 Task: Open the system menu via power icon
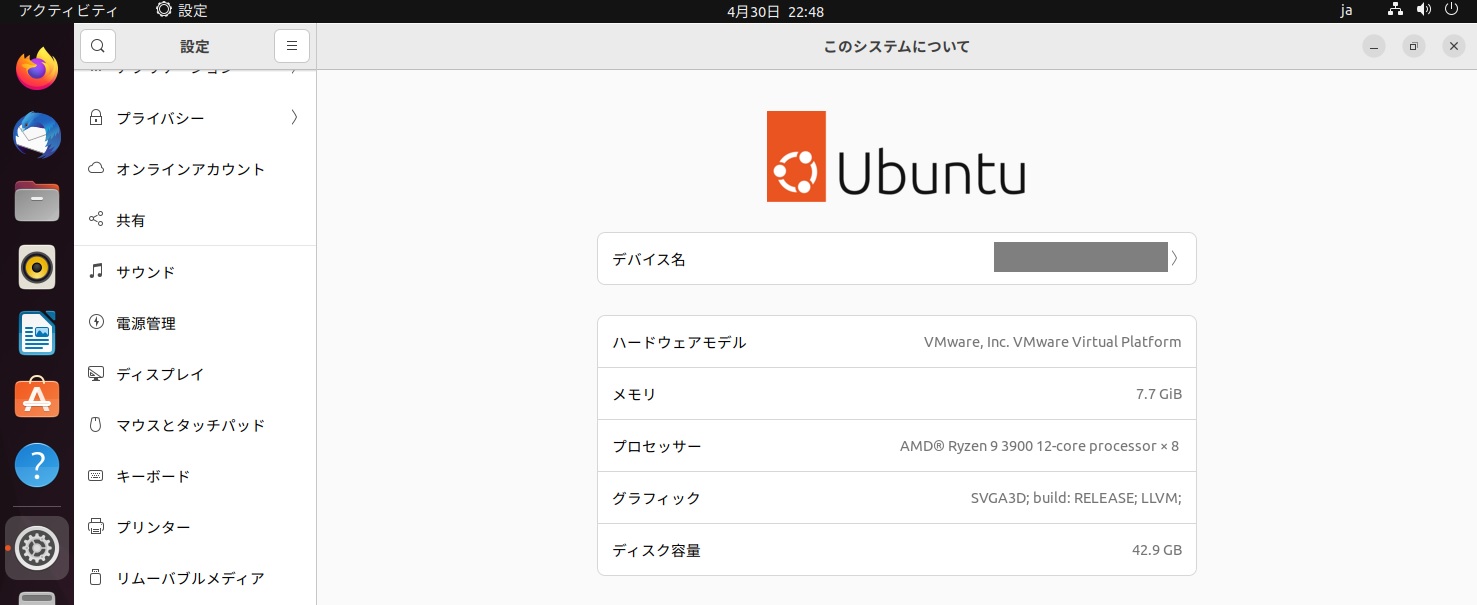1451,10
